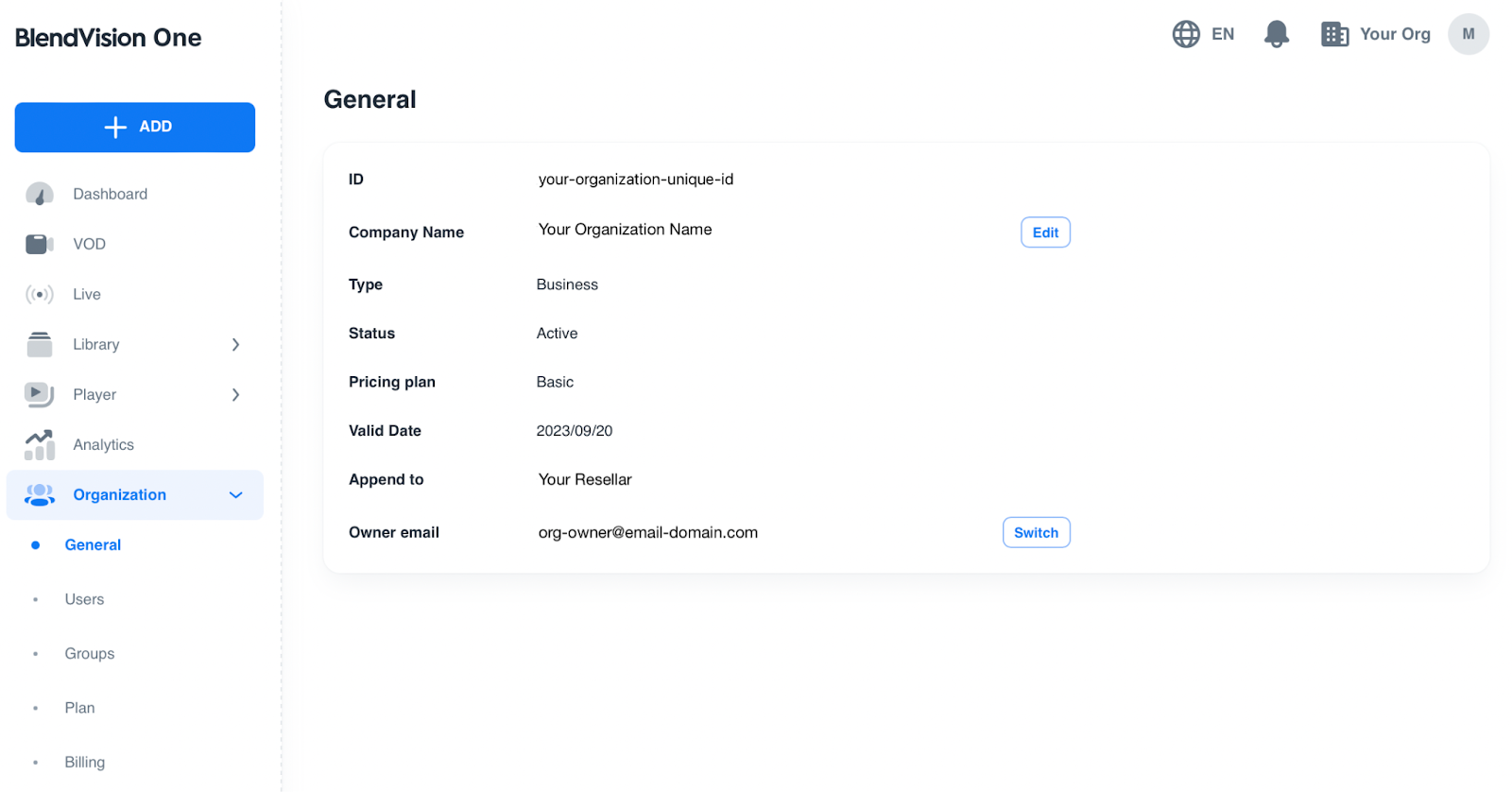The height and width of the screenshot is (792, 1512).
Task: Open the Your Org organization icon
Action: click(1335, 34)
